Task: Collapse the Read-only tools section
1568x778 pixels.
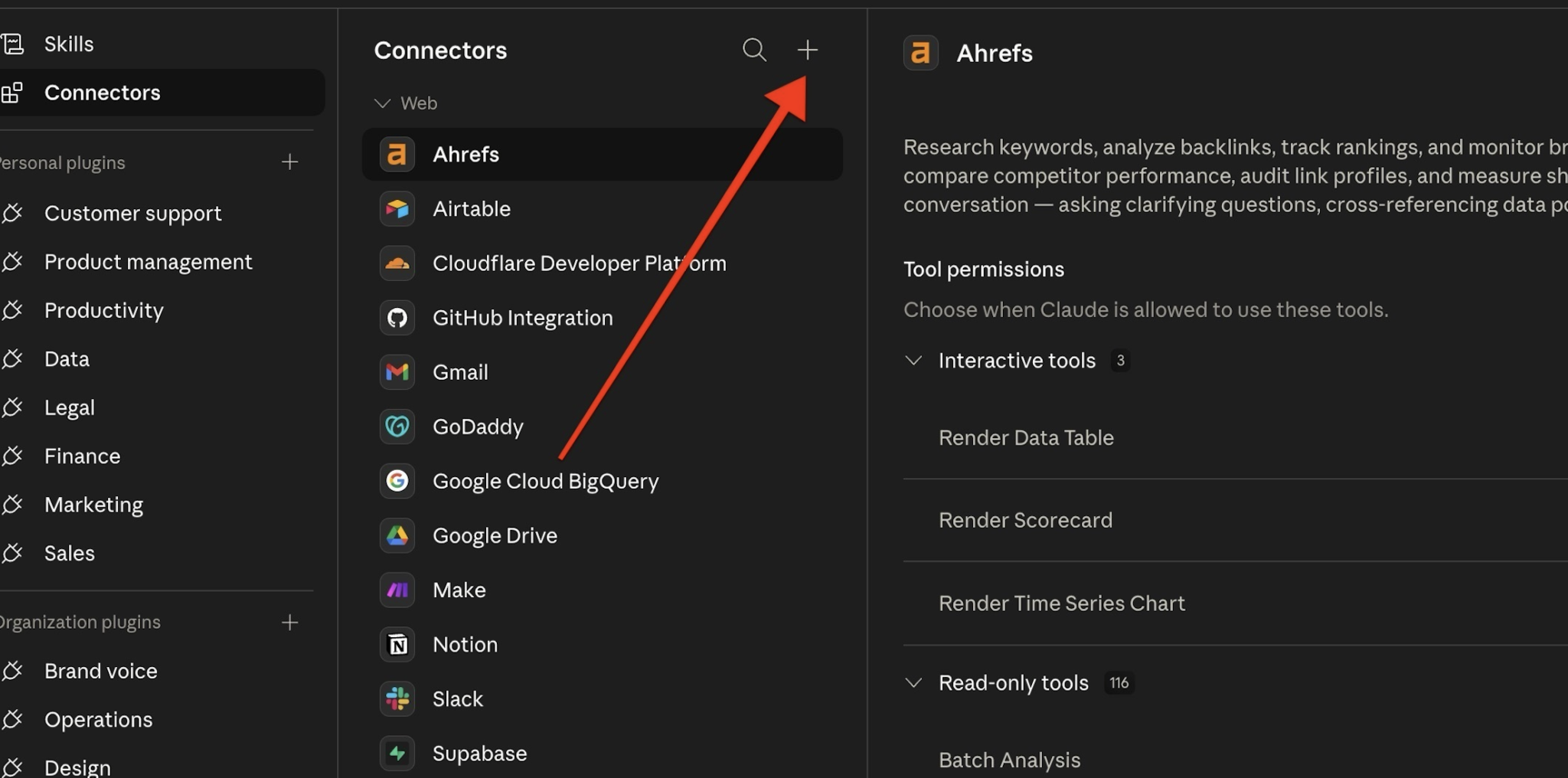Action: point(913,682)
